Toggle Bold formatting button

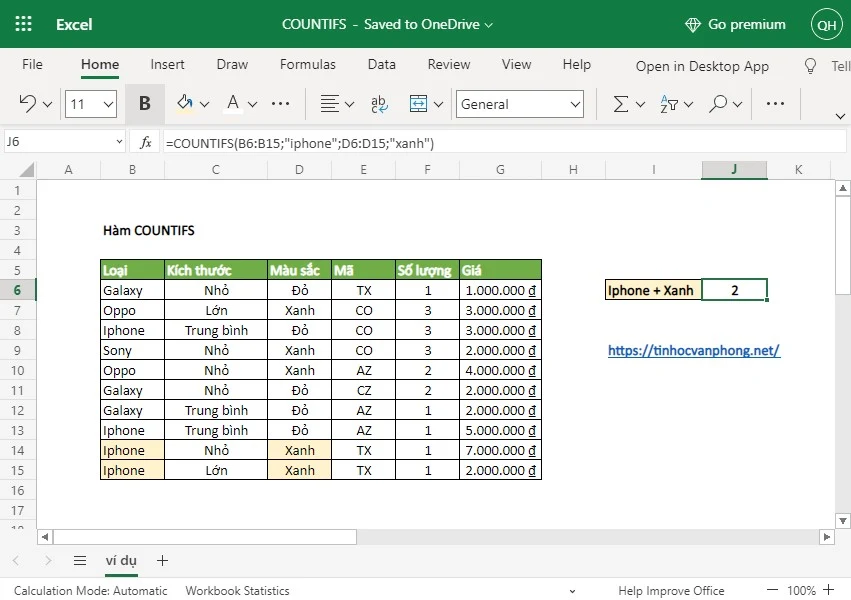(144, 103)
